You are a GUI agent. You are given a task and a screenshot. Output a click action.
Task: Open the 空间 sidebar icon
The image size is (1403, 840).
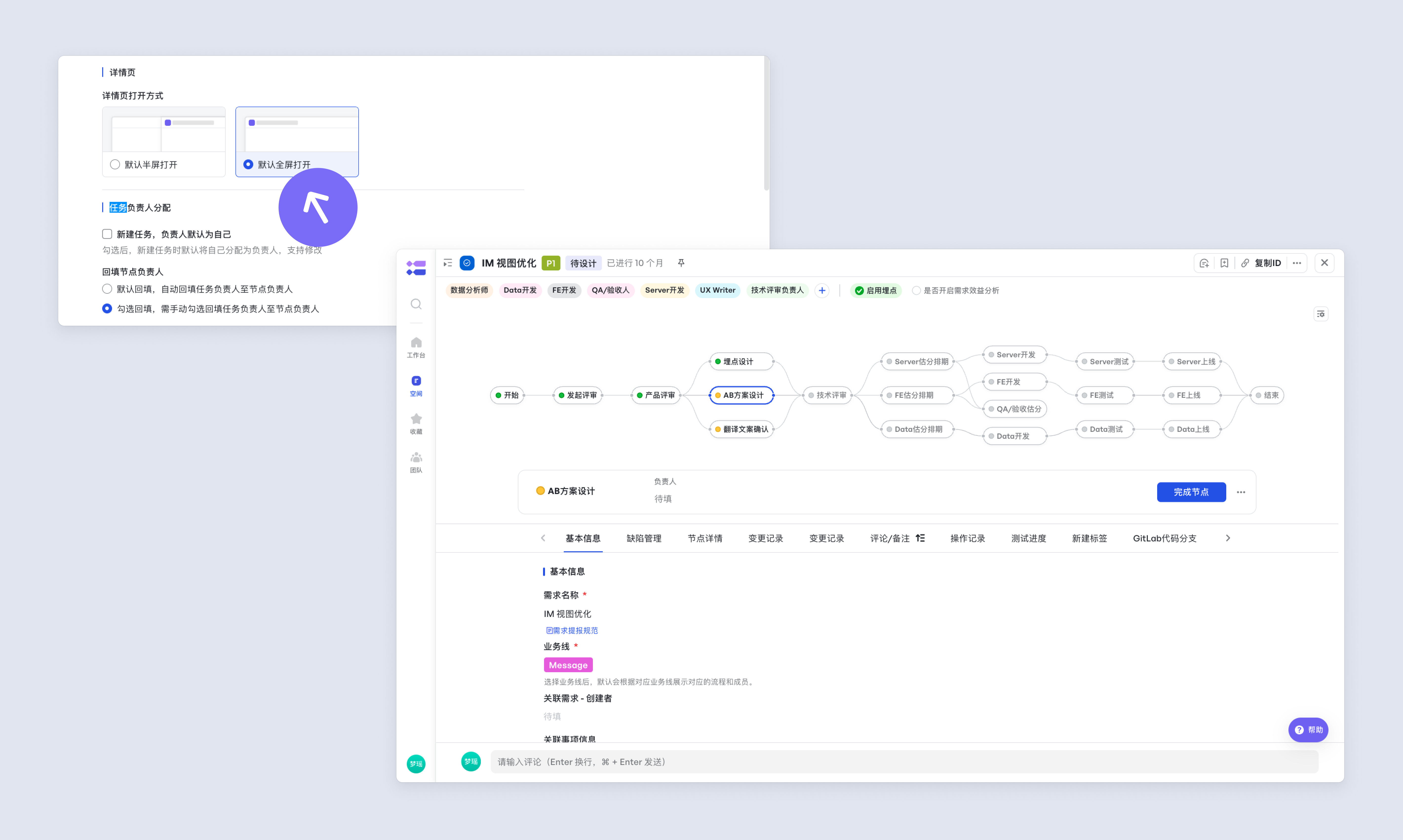(x=416, y=386)
